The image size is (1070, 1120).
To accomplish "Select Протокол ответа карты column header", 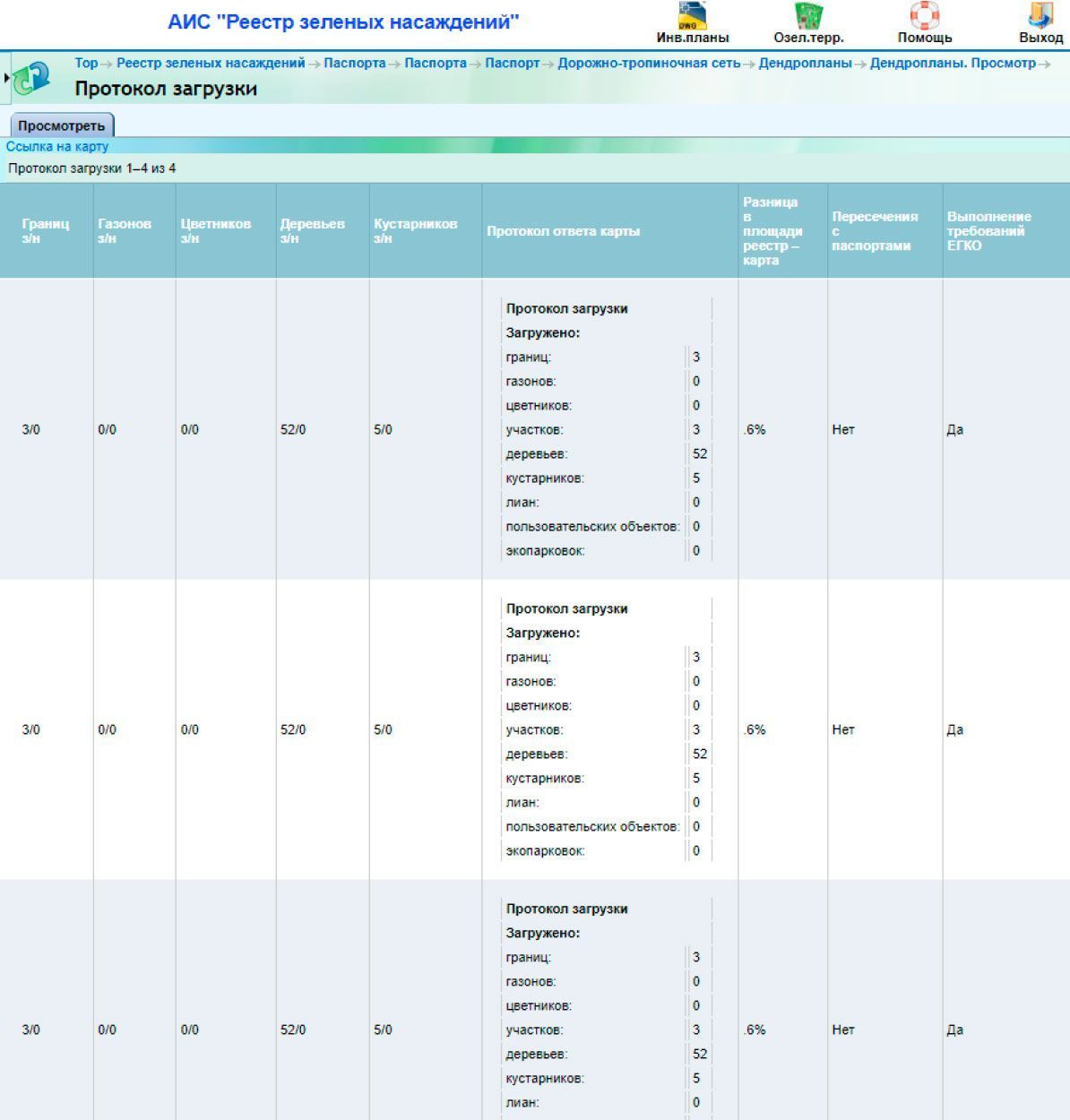I will tap(563, 231).
